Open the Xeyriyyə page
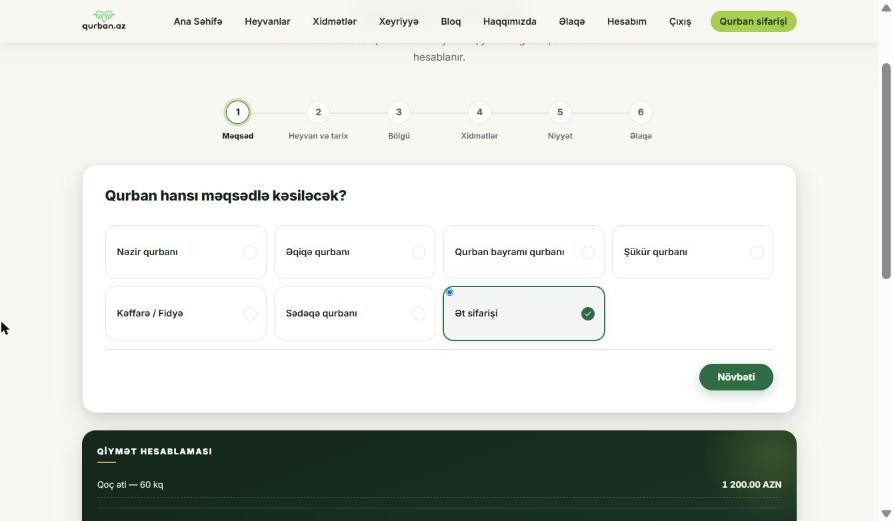894x521 pixels. 399,22
